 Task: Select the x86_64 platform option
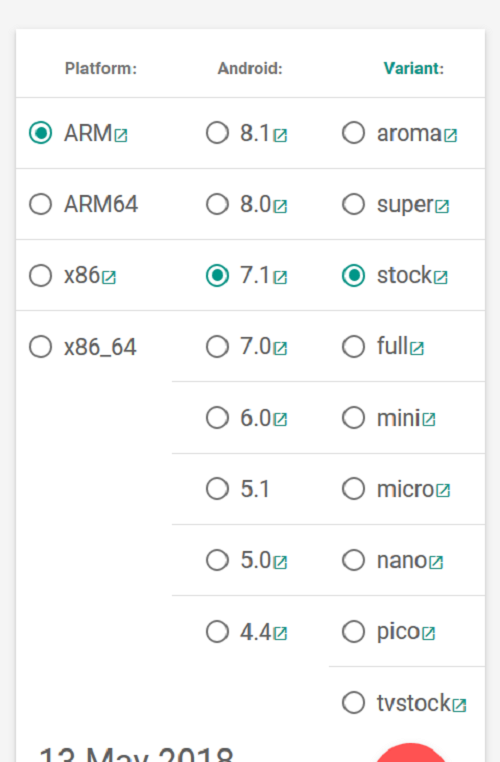click(40, 347)
